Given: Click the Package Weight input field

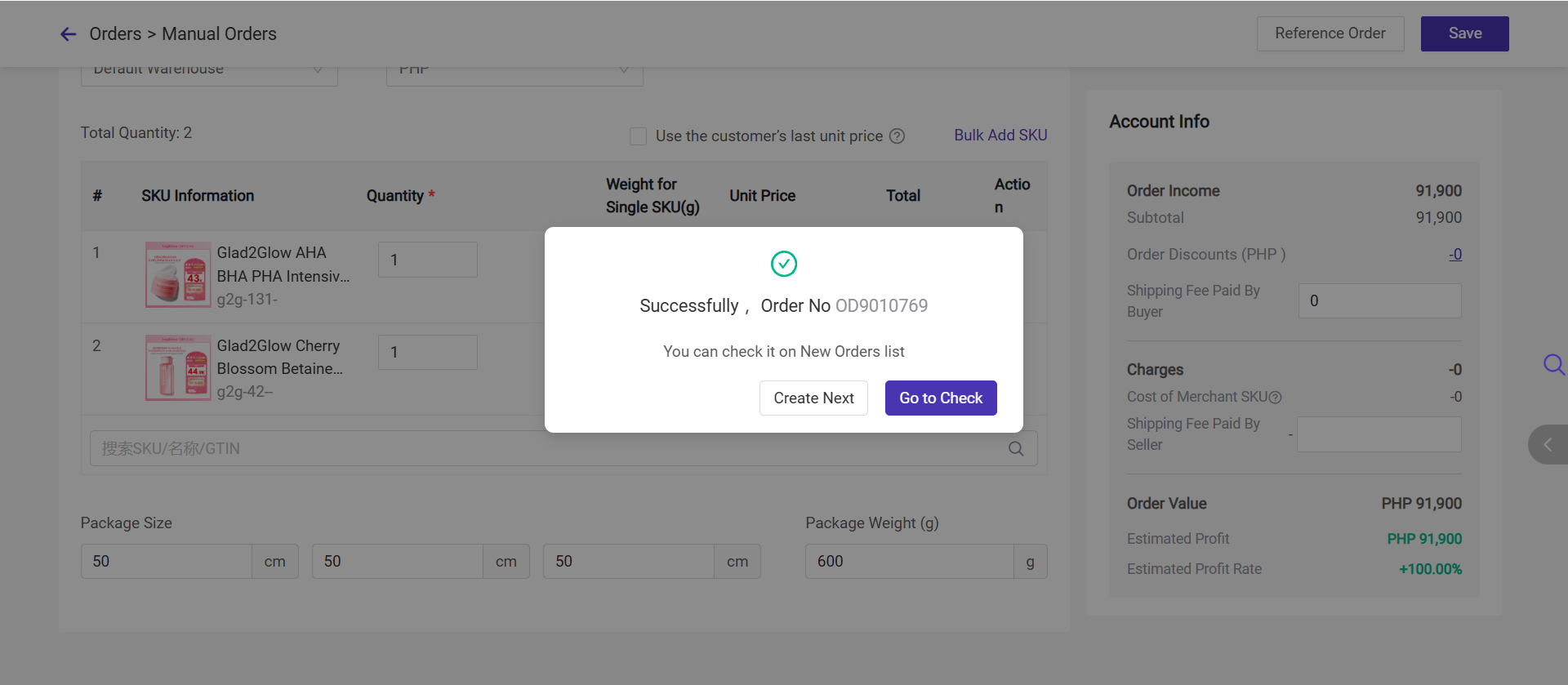Looking at the screenshot, I should pyautogui.click(x=909, y=562).
